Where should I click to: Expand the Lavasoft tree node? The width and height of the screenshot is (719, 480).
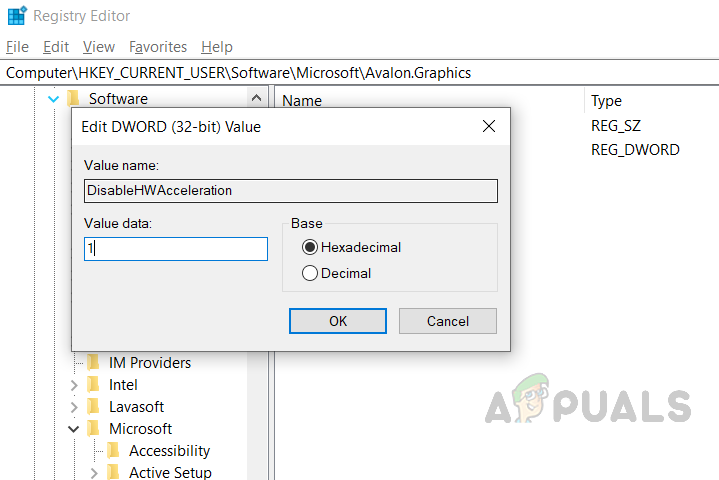coord(74,407)
